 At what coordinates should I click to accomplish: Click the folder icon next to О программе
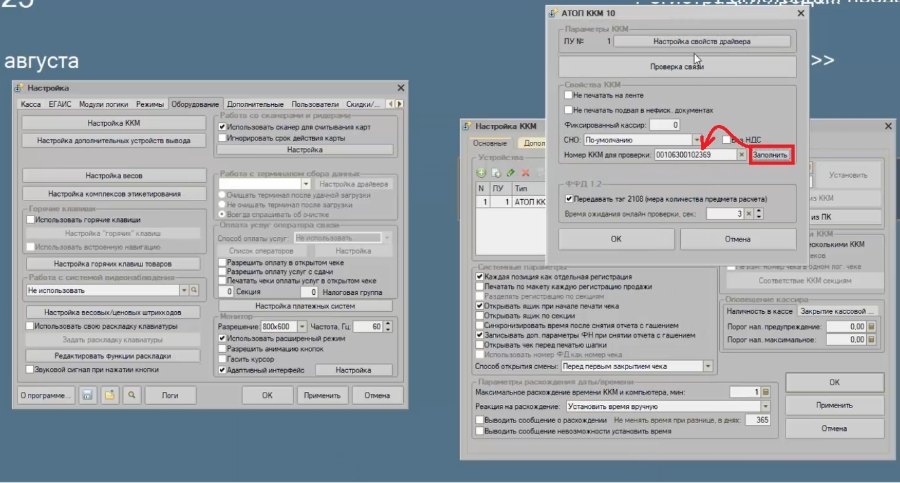tap(109, 395)
